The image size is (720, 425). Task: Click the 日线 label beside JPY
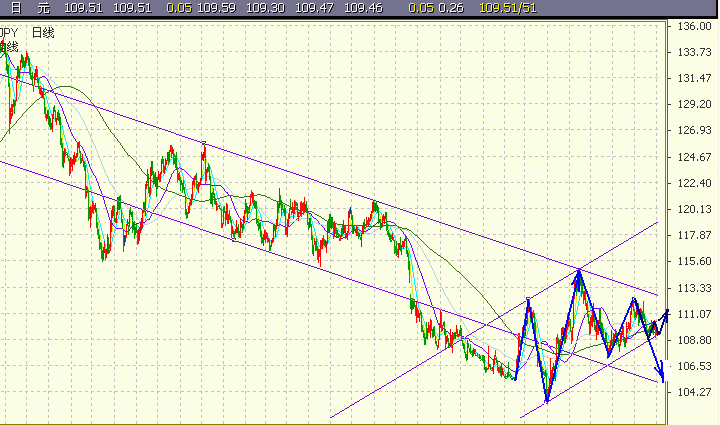pos(43,33)
